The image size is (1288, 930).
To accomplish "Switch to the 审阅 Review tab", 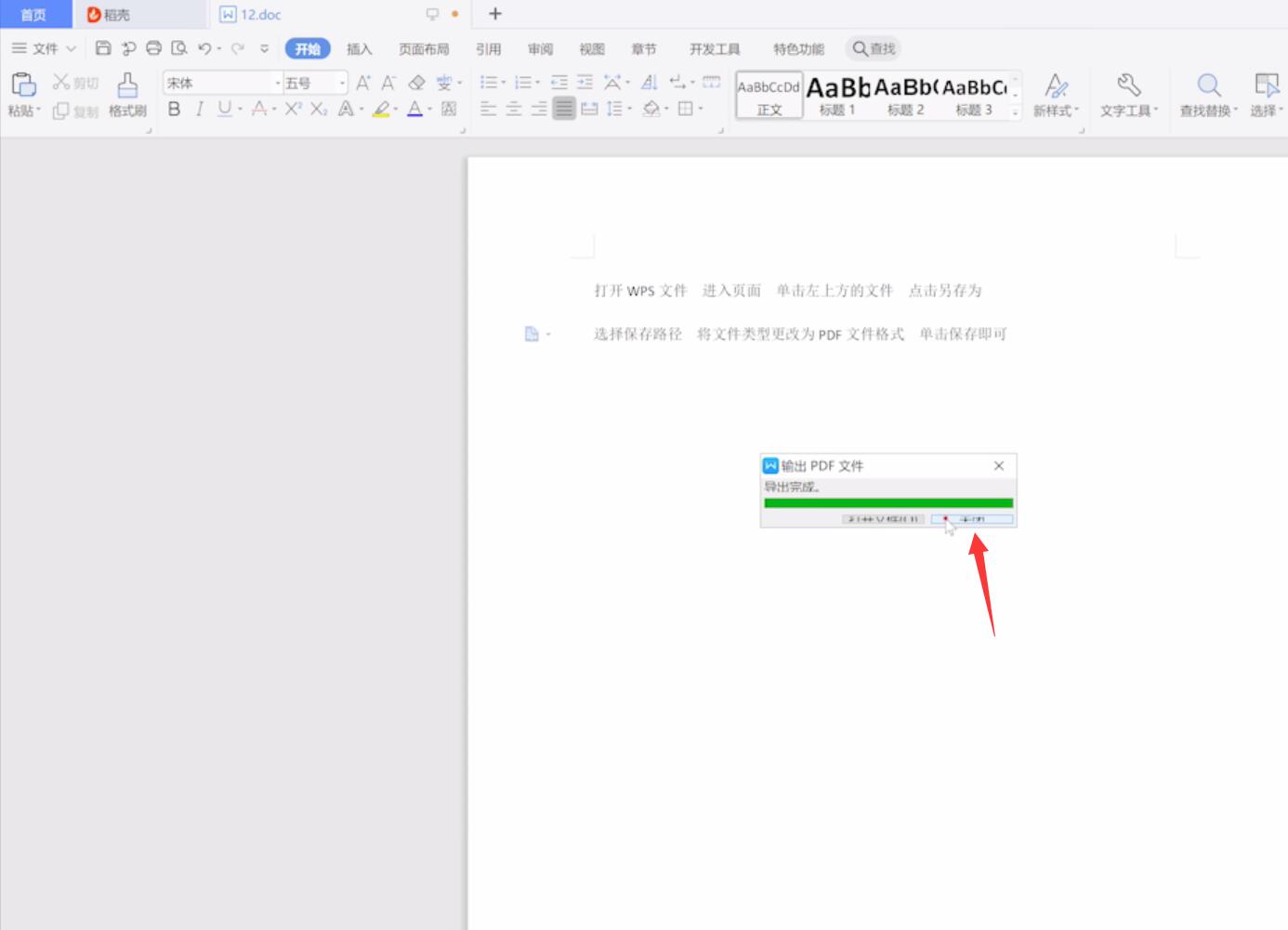I will [540, 49].
